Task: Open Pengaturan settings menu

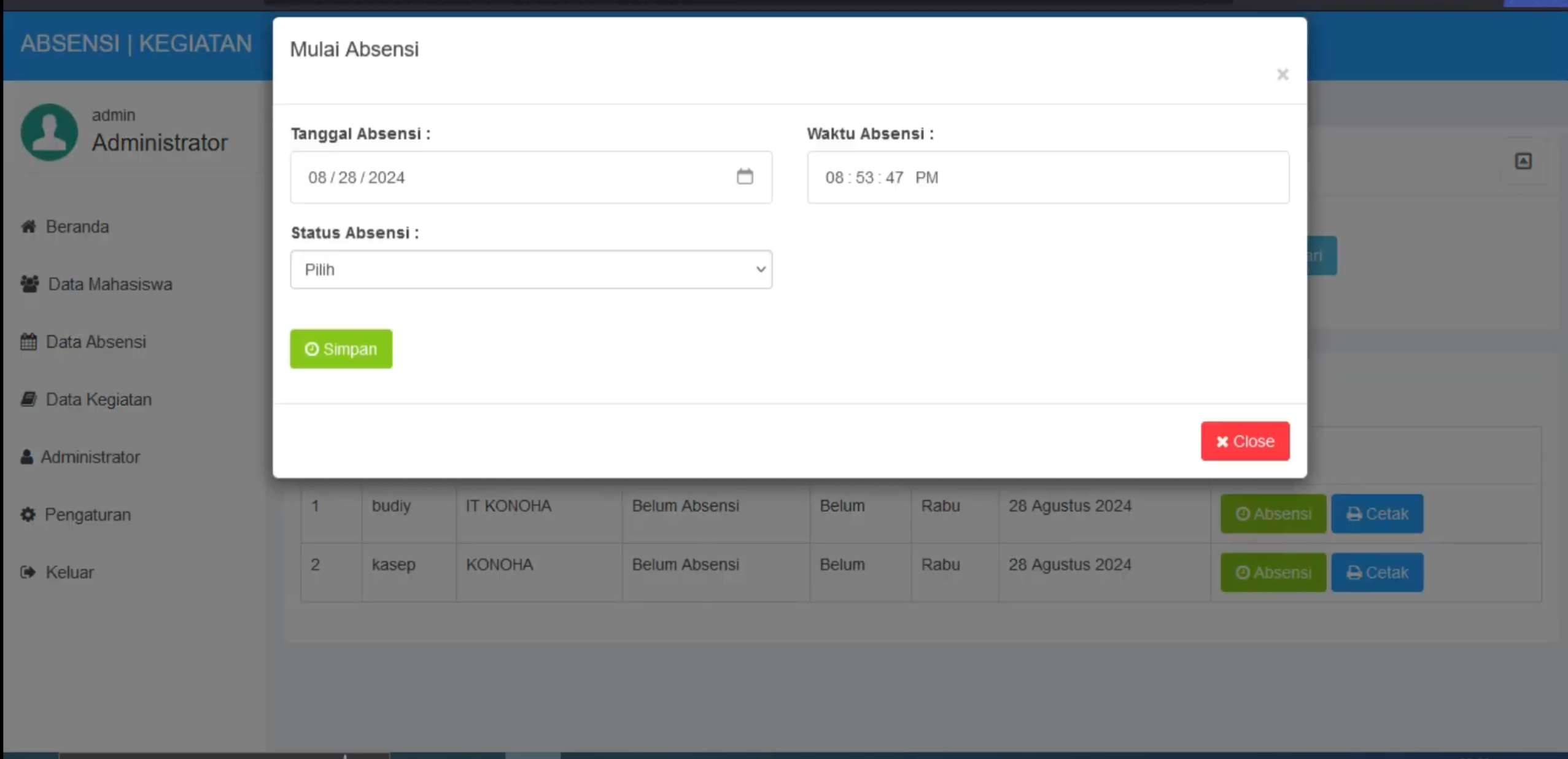Action: [x=88, y=515]
